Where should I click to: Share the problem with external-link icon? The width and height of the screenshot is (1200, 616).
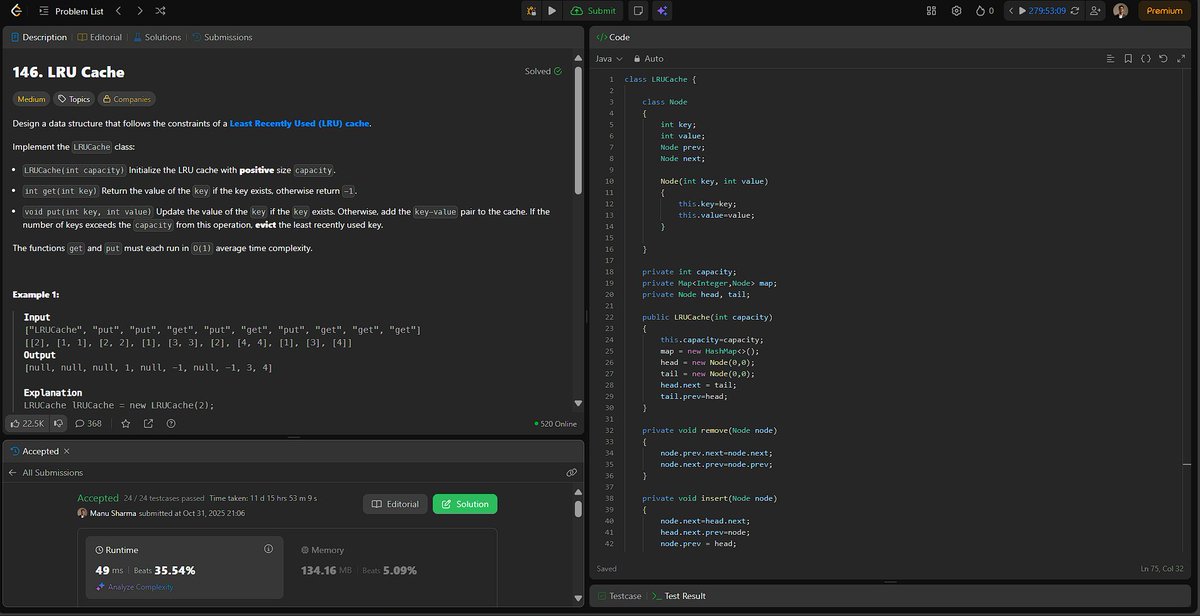(x=148, y=423)
